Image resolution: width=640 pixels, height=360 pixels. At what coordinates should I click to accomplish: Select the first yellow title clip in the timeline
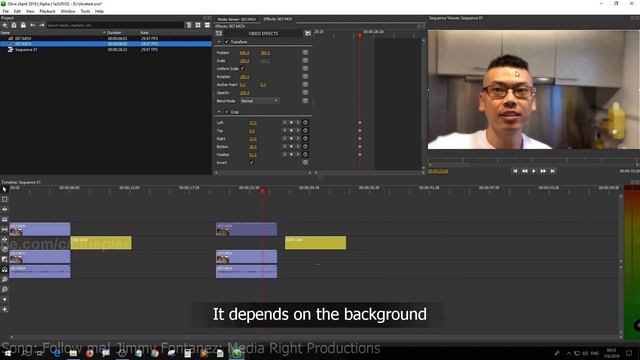101,242
